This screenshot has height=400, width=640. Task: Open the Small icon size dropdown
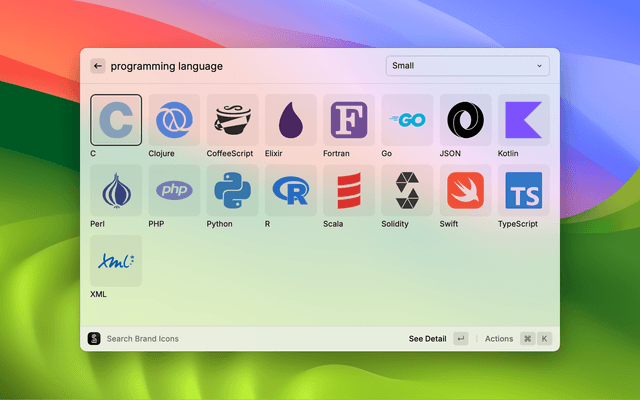pyautogui.click(x=467, y=66)
